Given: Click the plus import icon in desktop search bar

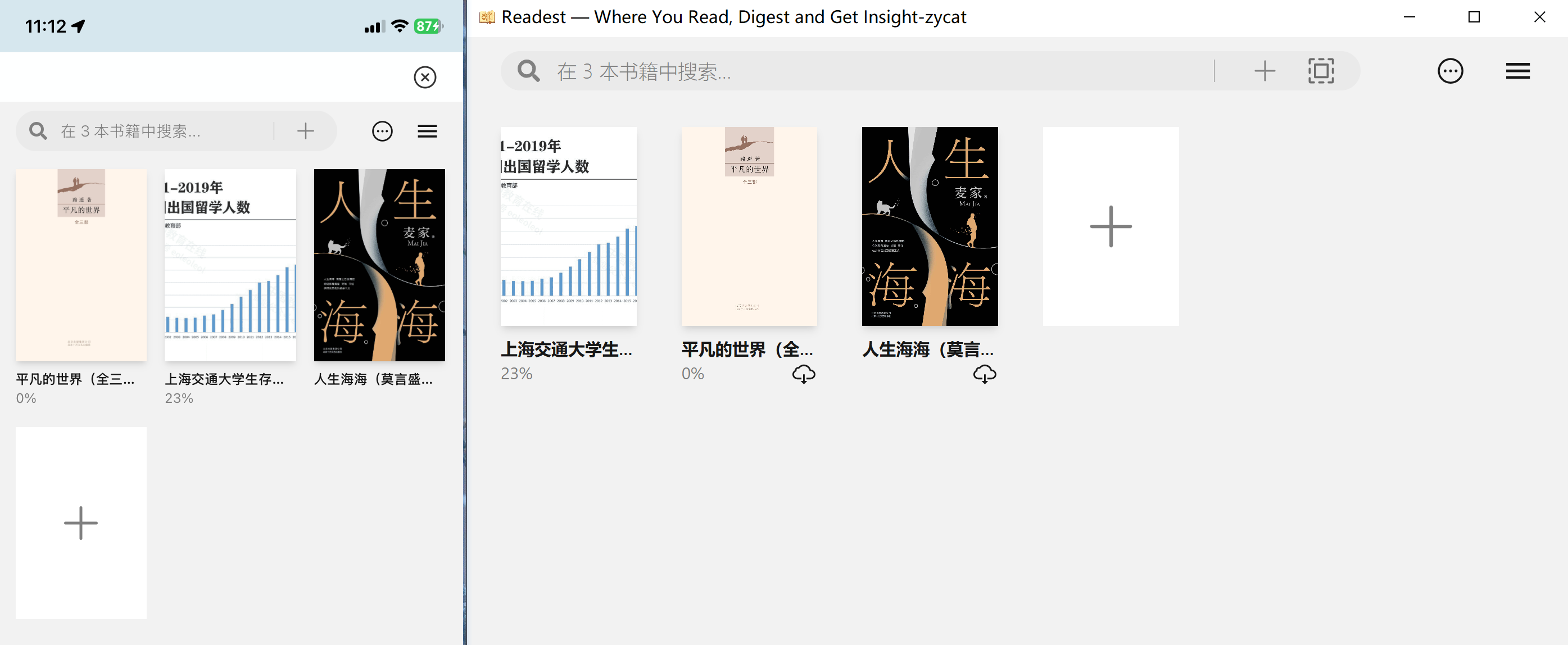Looking at the screenshot, I should point(1265,71).
